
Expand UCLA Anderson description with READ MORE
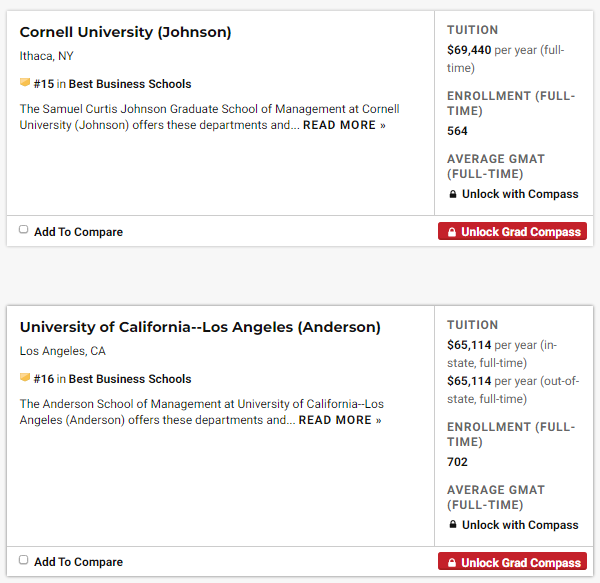340,420
